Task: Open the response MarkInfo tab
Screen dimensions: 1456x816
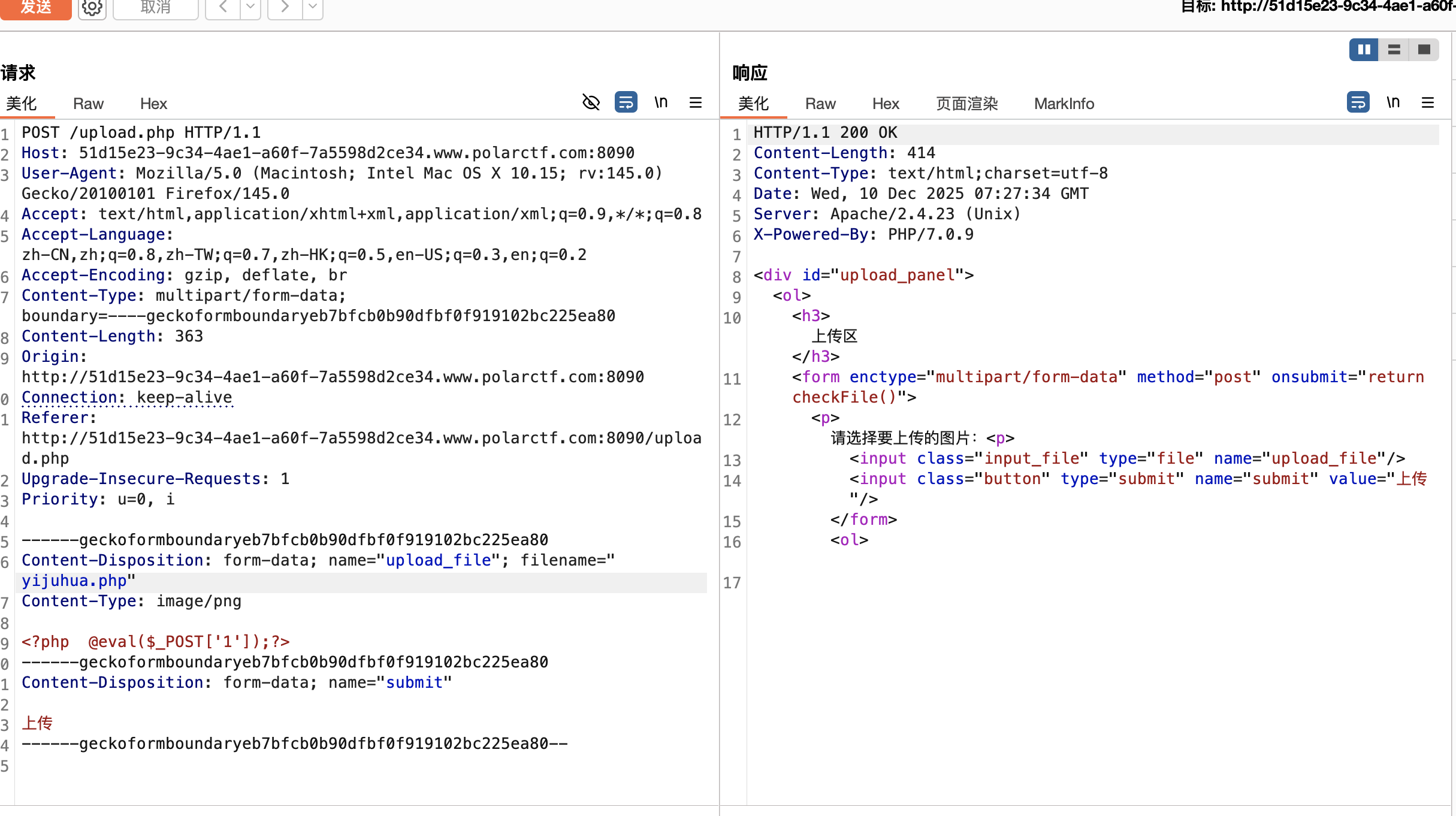Action: pos(1064,104)
